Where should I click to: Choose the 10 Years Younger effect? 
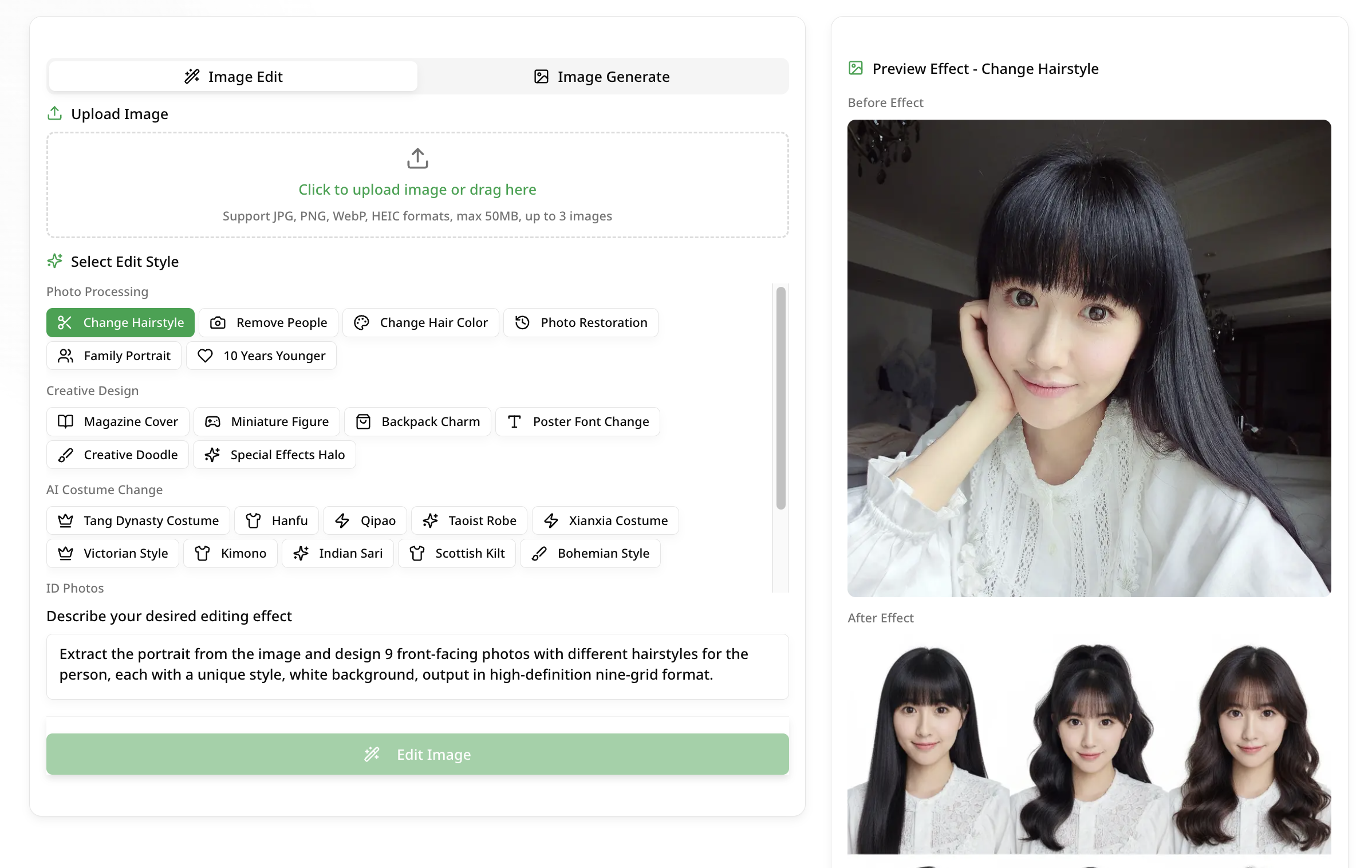261,356
